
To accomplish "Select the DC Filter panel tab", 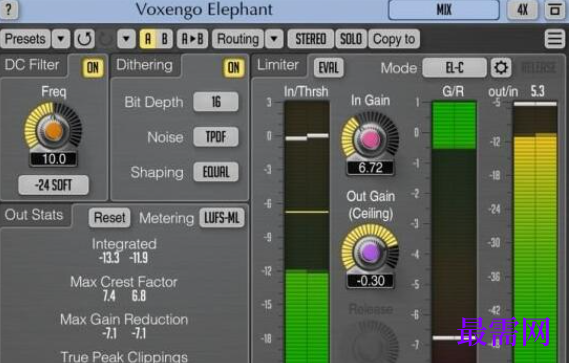I will tap(32, 65).
